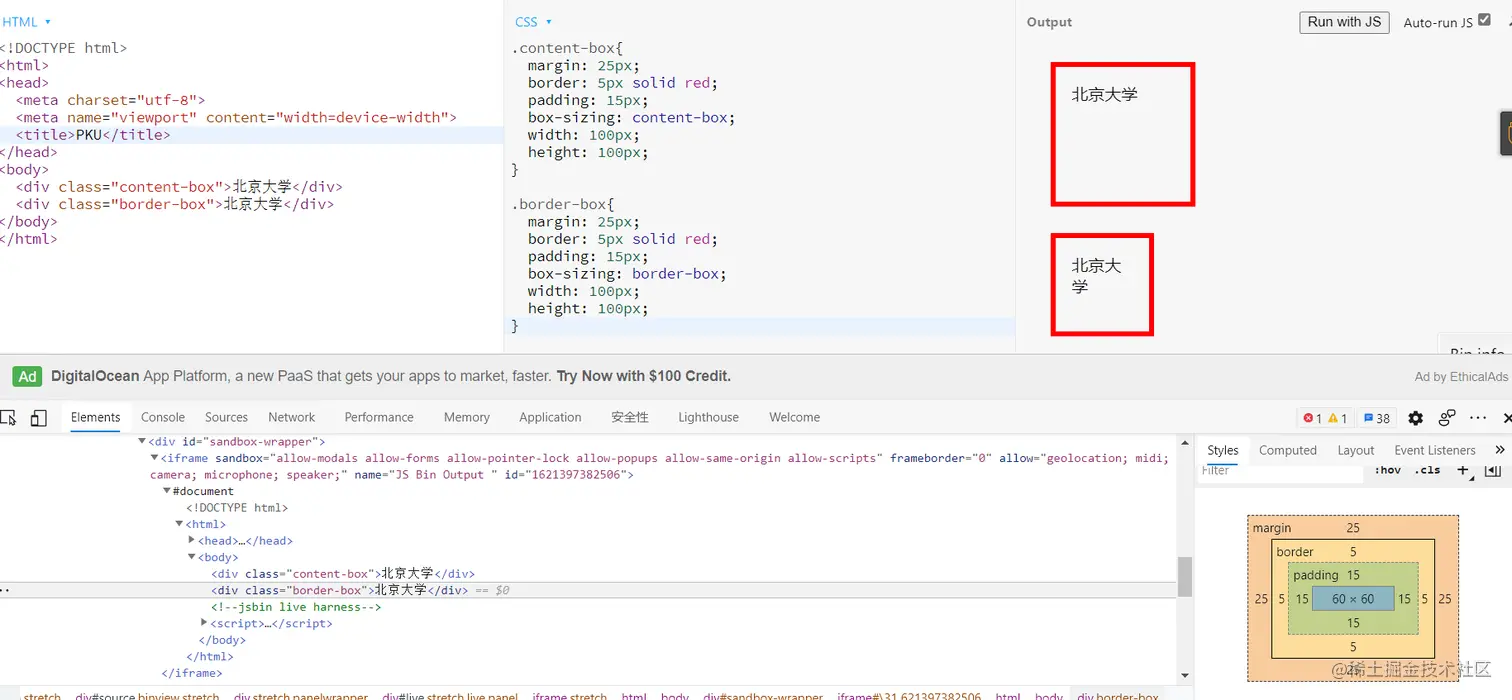The image size is (1512, 700).
Task: Click div.border-box breadcrumb item
Action: coord(1117,696)
